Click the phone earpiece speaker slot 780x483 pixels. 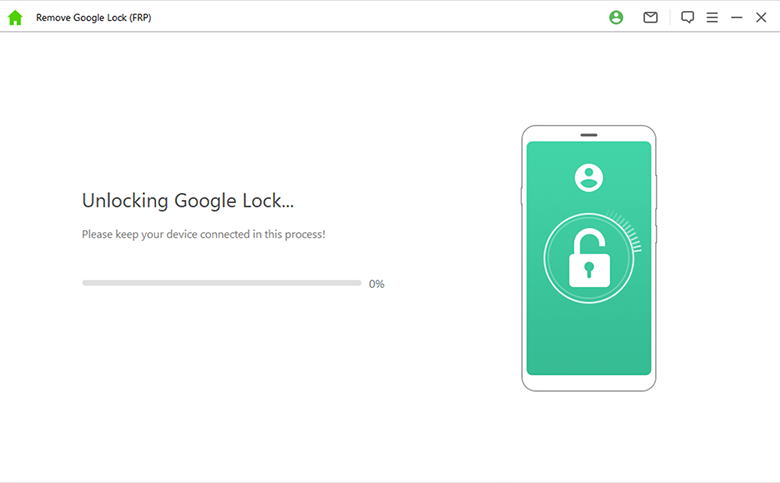click(588, 134)
